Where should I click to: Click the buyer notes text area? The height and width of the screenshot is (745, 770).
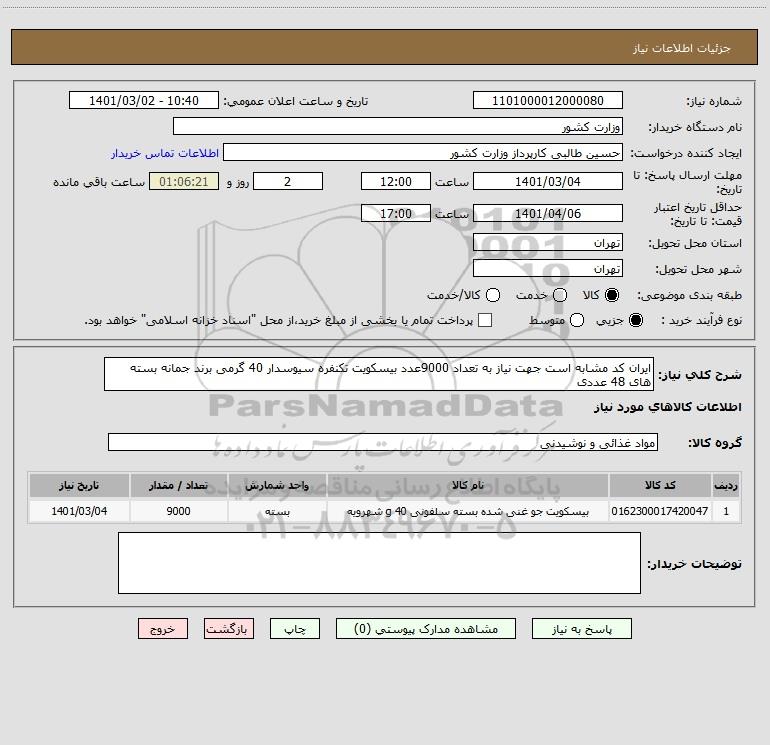(x=379, y=563)
